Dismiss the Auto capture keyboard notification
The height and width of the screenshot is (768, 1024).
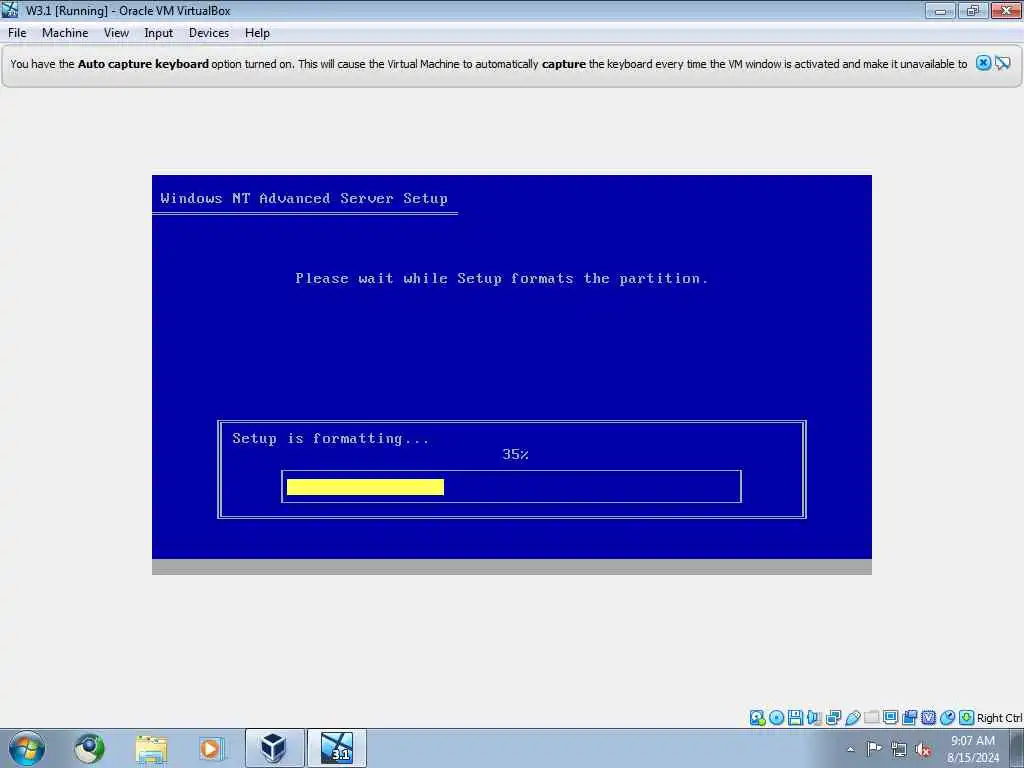(983, 63)
